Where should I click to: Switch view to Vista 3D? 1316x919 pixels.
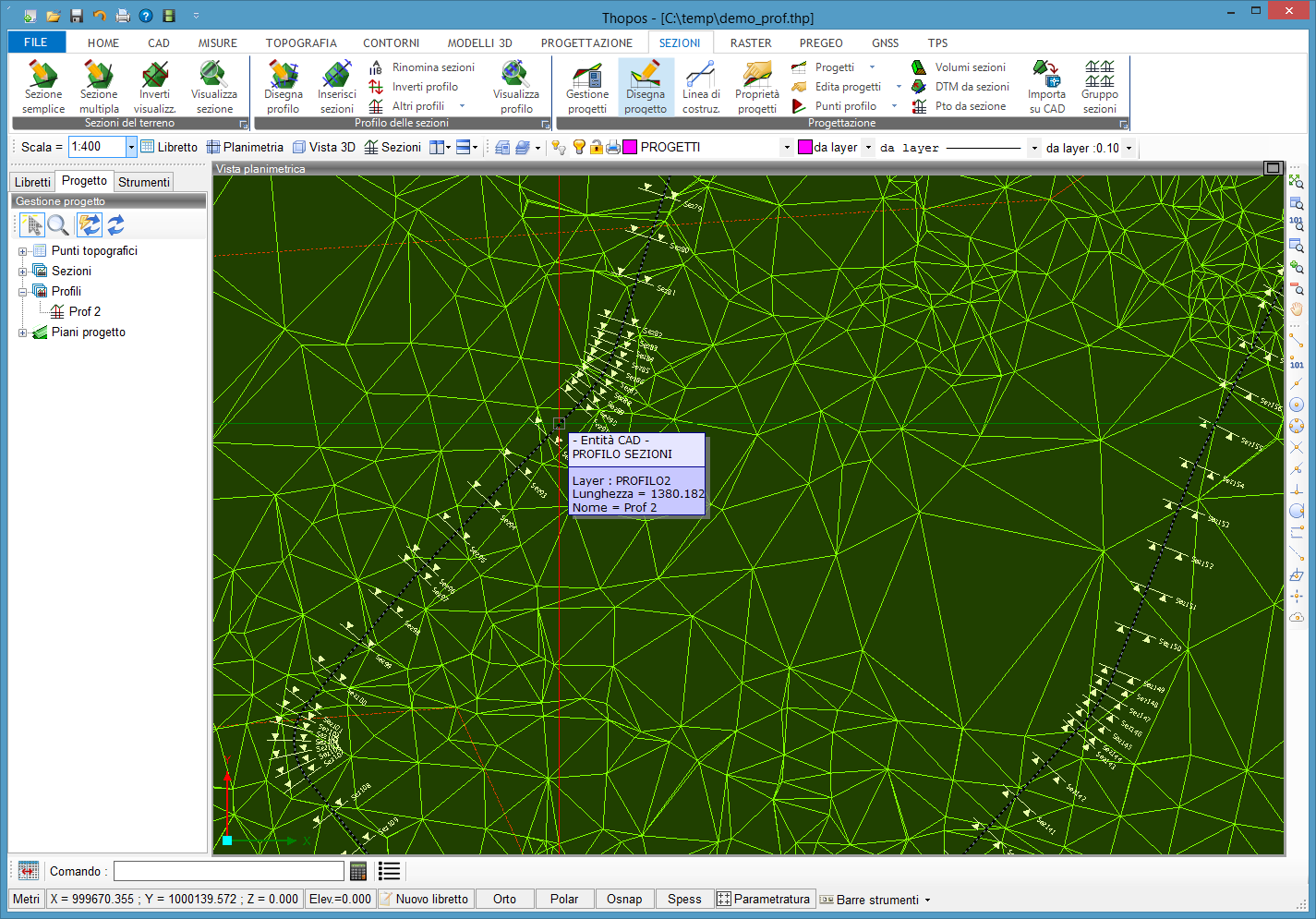pyautogui.click(x=324, y=147)
